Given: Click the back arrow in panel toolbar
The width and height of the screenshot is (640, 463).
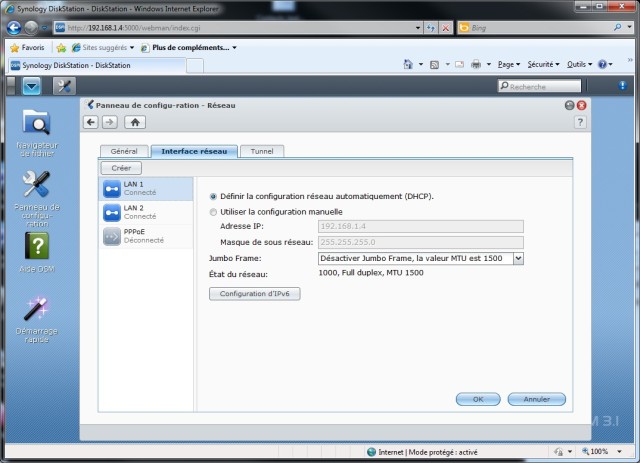Looking at the screenshot, I should (x=91, y=122).
